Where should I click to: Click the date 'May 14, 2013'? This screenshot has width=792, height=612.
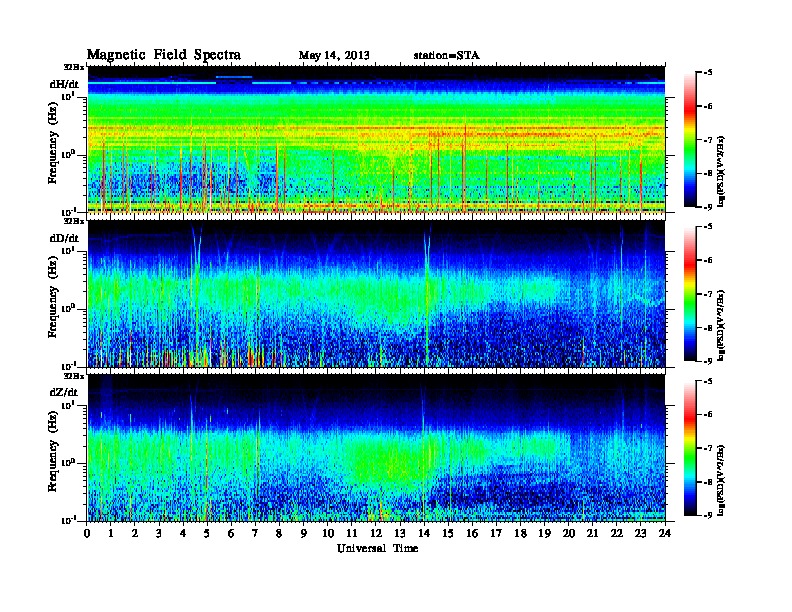tap(334, 55)
